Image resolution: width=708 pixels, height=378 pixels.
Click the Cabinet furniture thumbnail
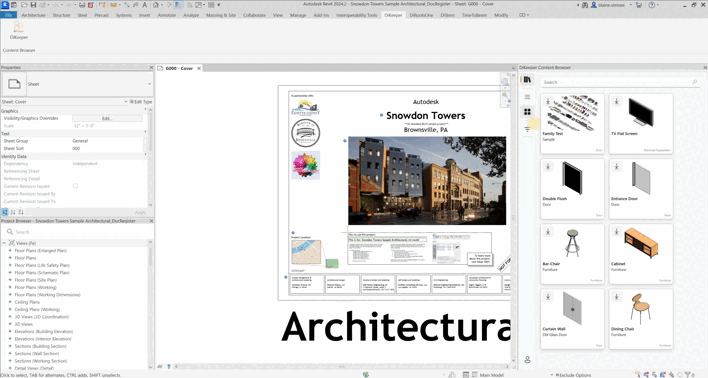(640, 243)
